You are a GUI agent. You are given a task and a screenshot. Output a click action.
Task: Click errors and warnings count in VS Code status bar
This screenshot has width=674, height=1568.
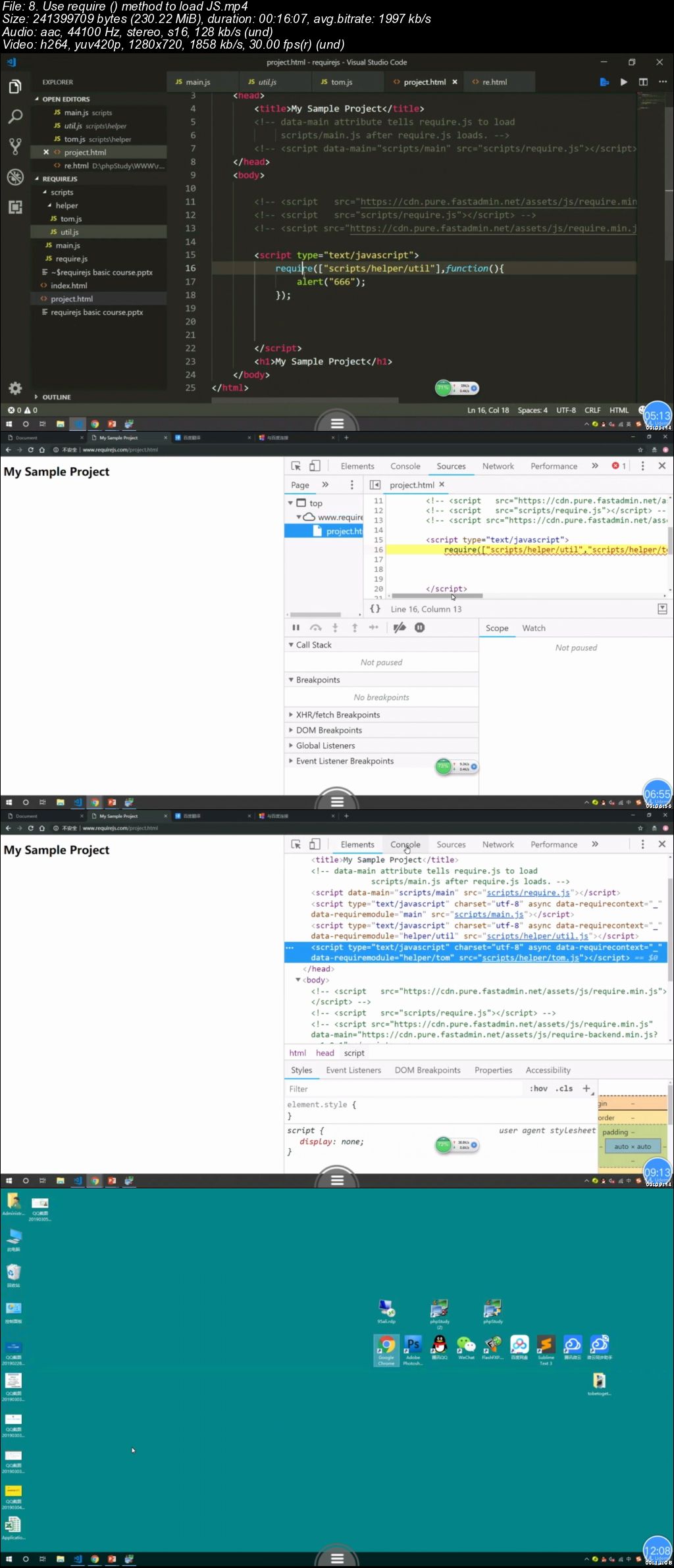[x=22, y=410]
